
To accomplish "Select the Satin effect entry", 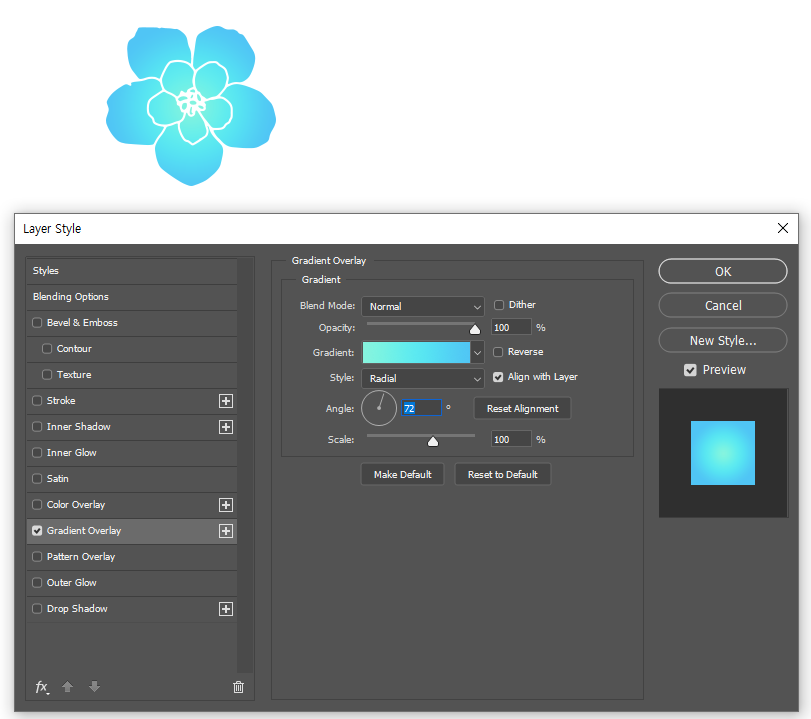I will point(132,478).
